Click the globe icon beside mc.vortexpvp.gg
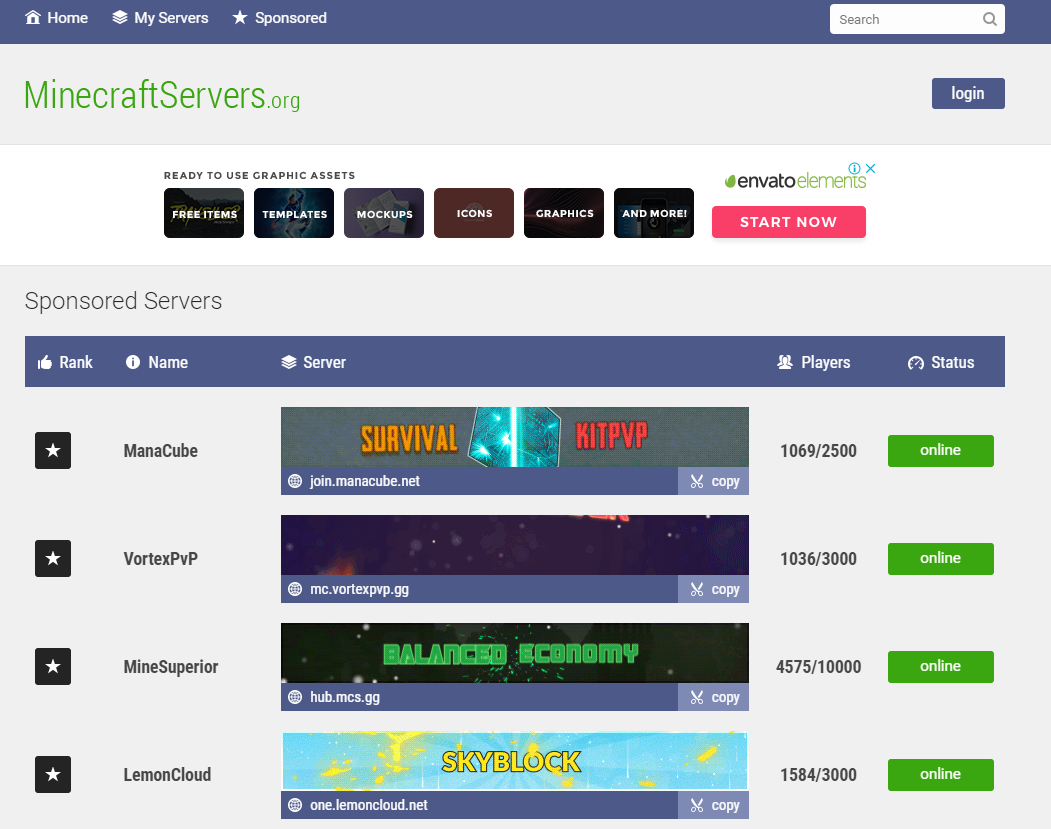1051x829 pixels. pos(295,589)
